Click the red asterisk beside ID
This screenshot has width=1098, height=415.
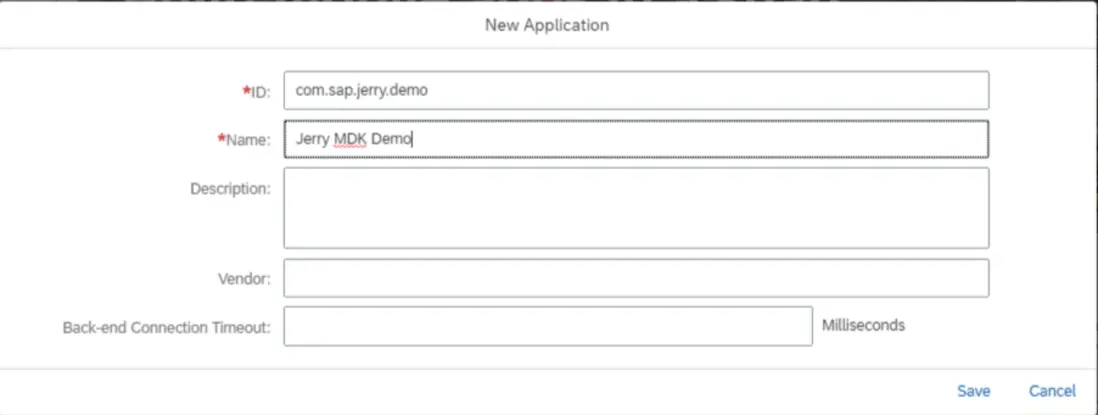246,91
